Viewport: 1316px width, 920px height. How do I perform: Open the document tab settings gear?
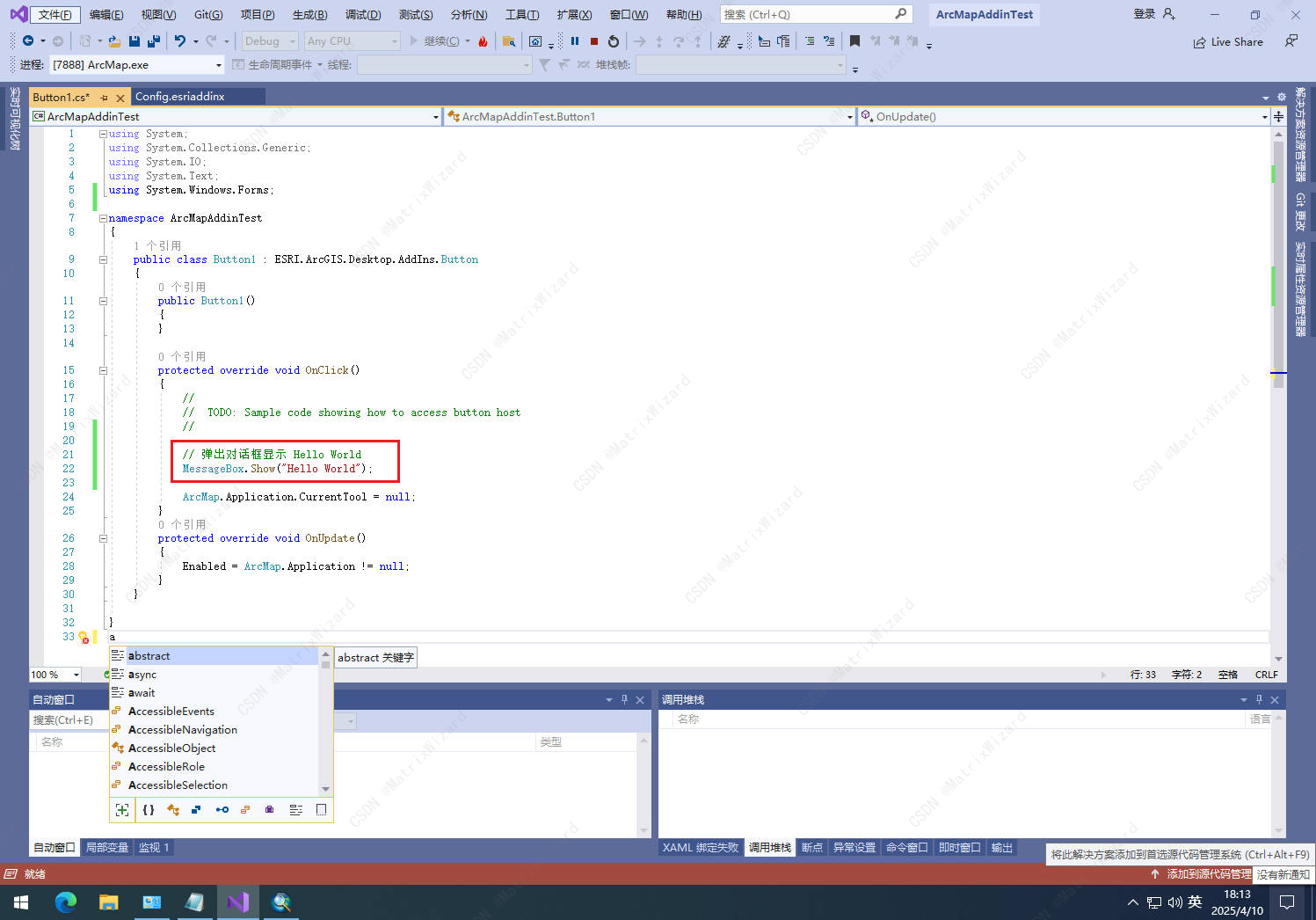(1281, 97)
